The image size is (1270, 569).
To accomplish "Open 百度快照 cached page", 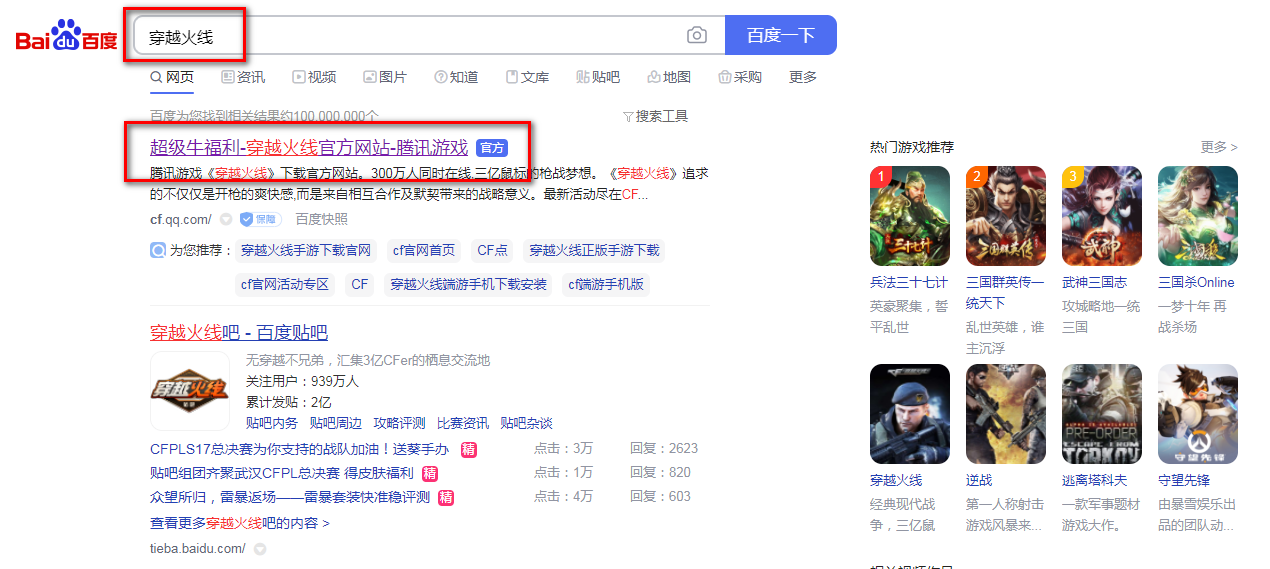I will 322,219.
